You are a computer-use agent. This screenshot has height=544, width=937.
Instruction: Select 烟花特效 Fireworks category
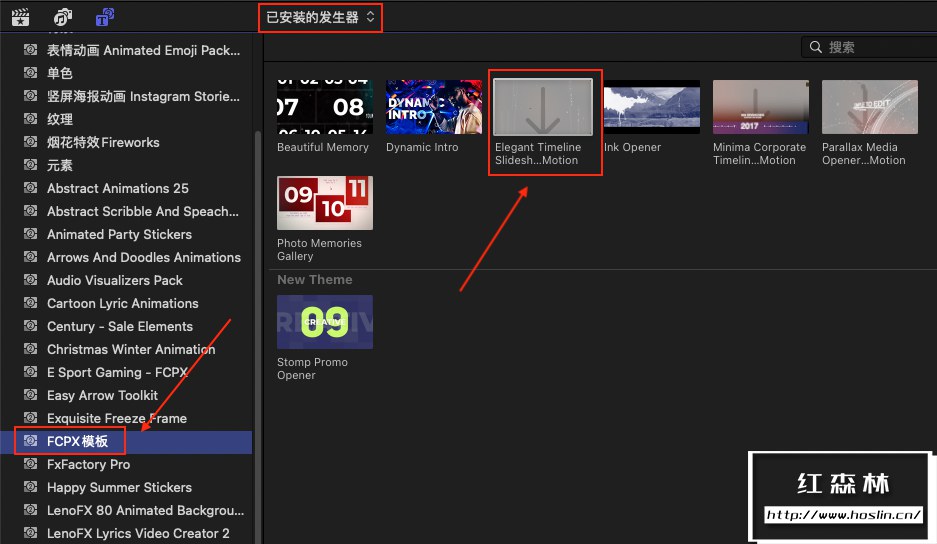pos(126,142)
